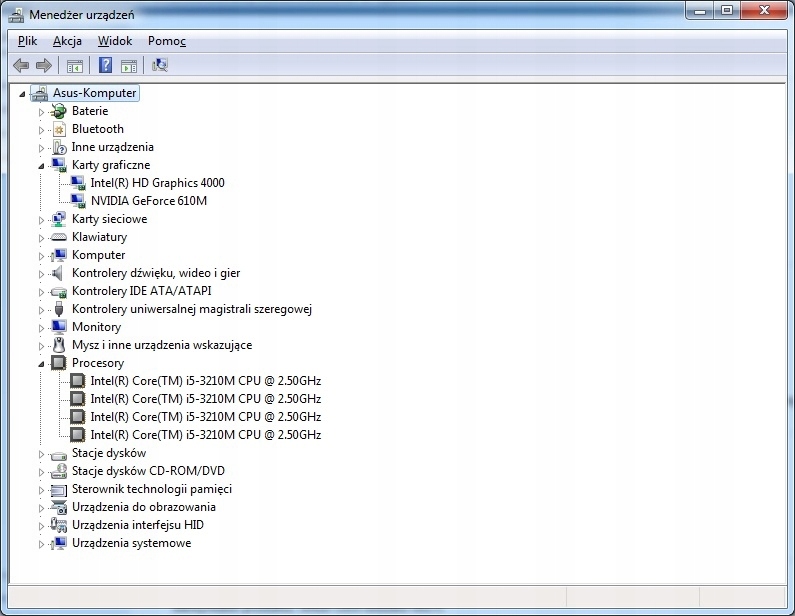Open the Pomoc menu
The width and height of the screenshot is (795, 616).
click(x=167, y=41)
